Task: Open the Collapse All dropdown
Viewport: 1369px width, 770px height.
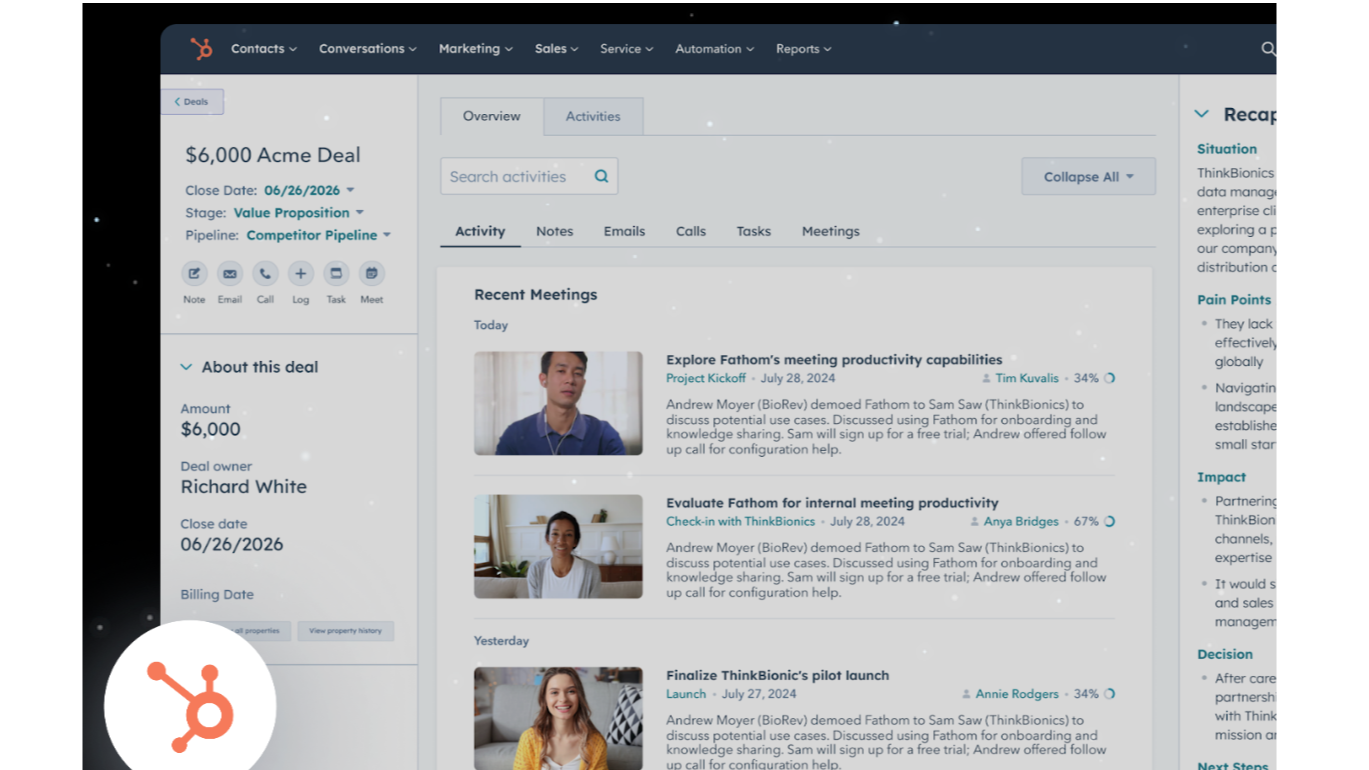Action: [1088, 176]
